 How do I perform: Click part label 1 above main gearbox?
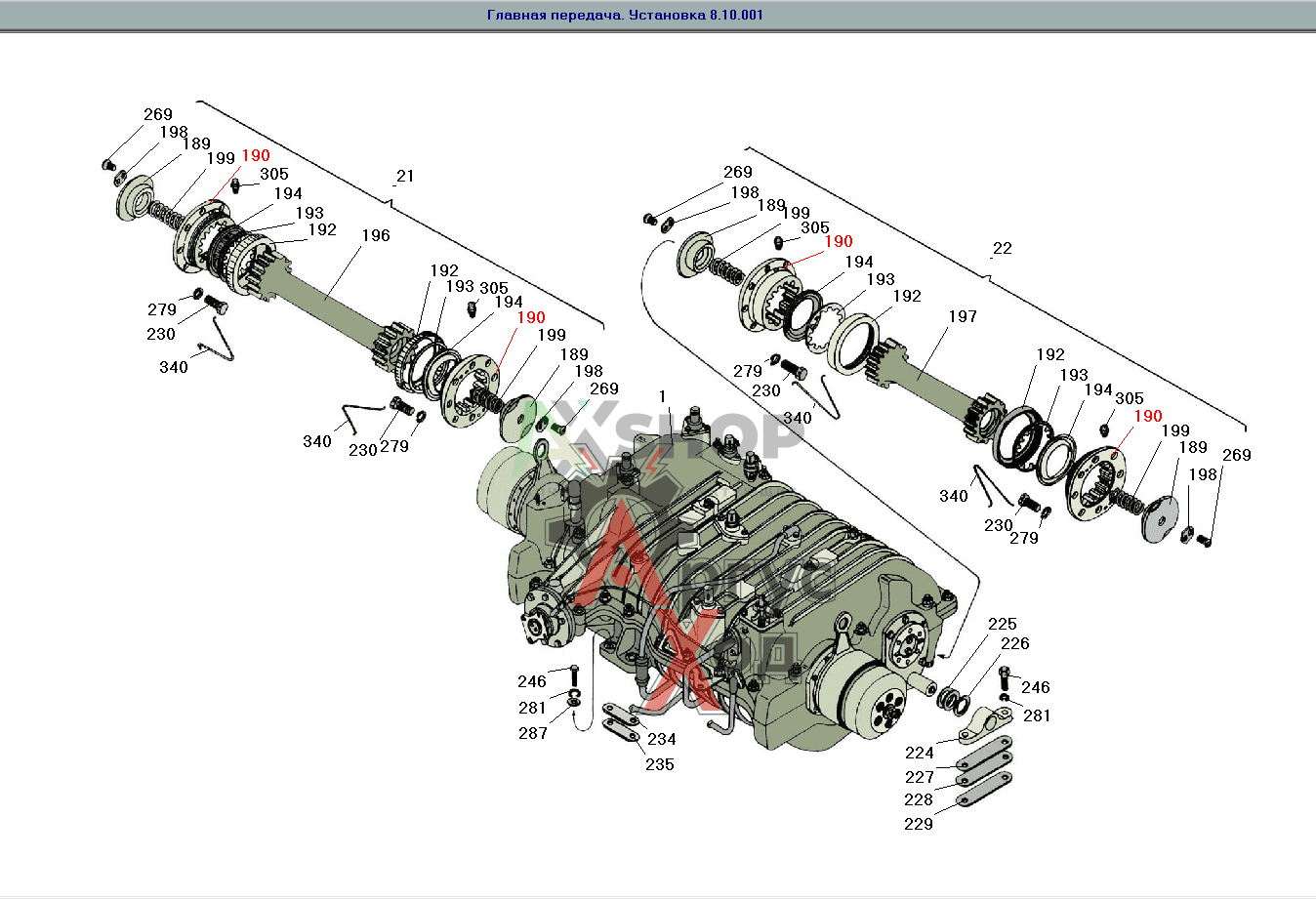pos(662,396)
